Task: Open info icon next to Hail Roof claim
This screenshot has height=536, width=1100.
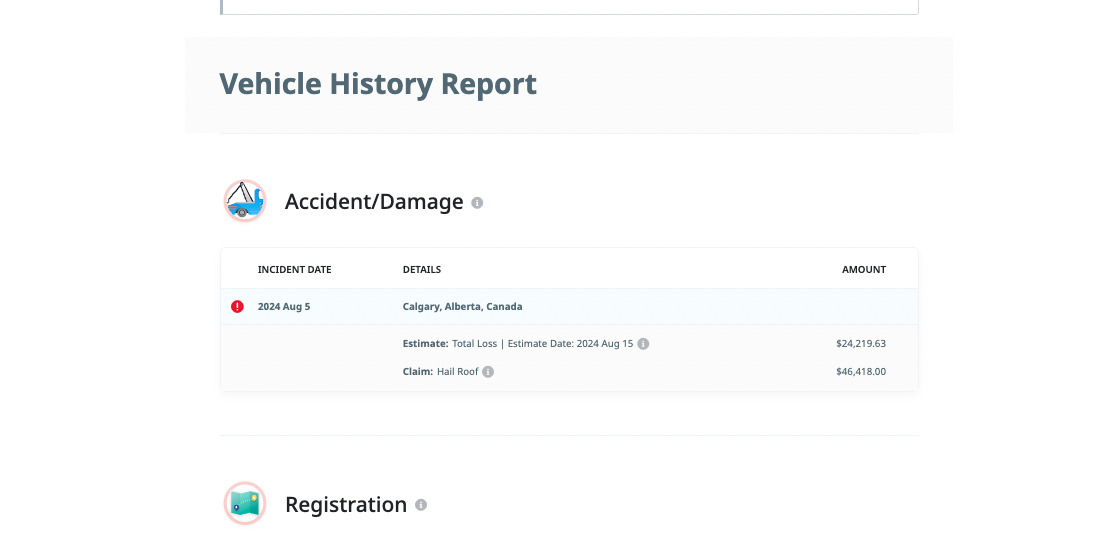Action: (488, 372)
